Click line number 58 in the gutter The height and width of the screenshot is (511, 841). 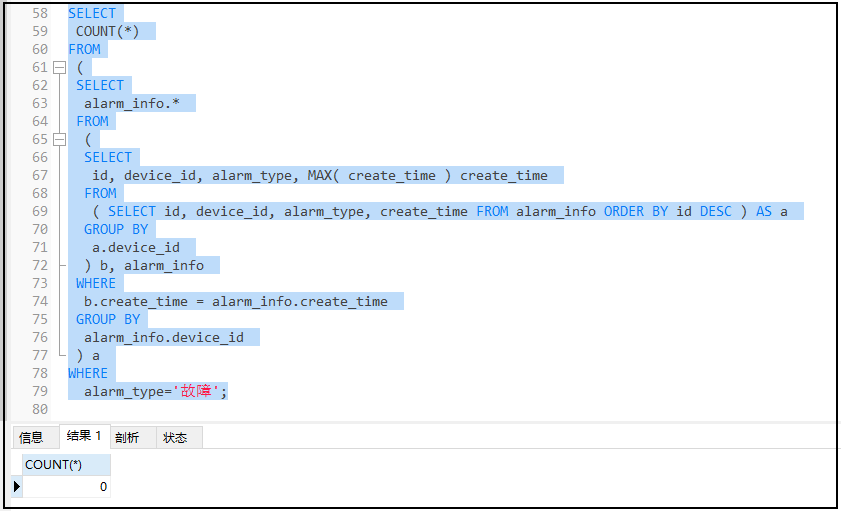pyautogui.click(x=39, y=13)
